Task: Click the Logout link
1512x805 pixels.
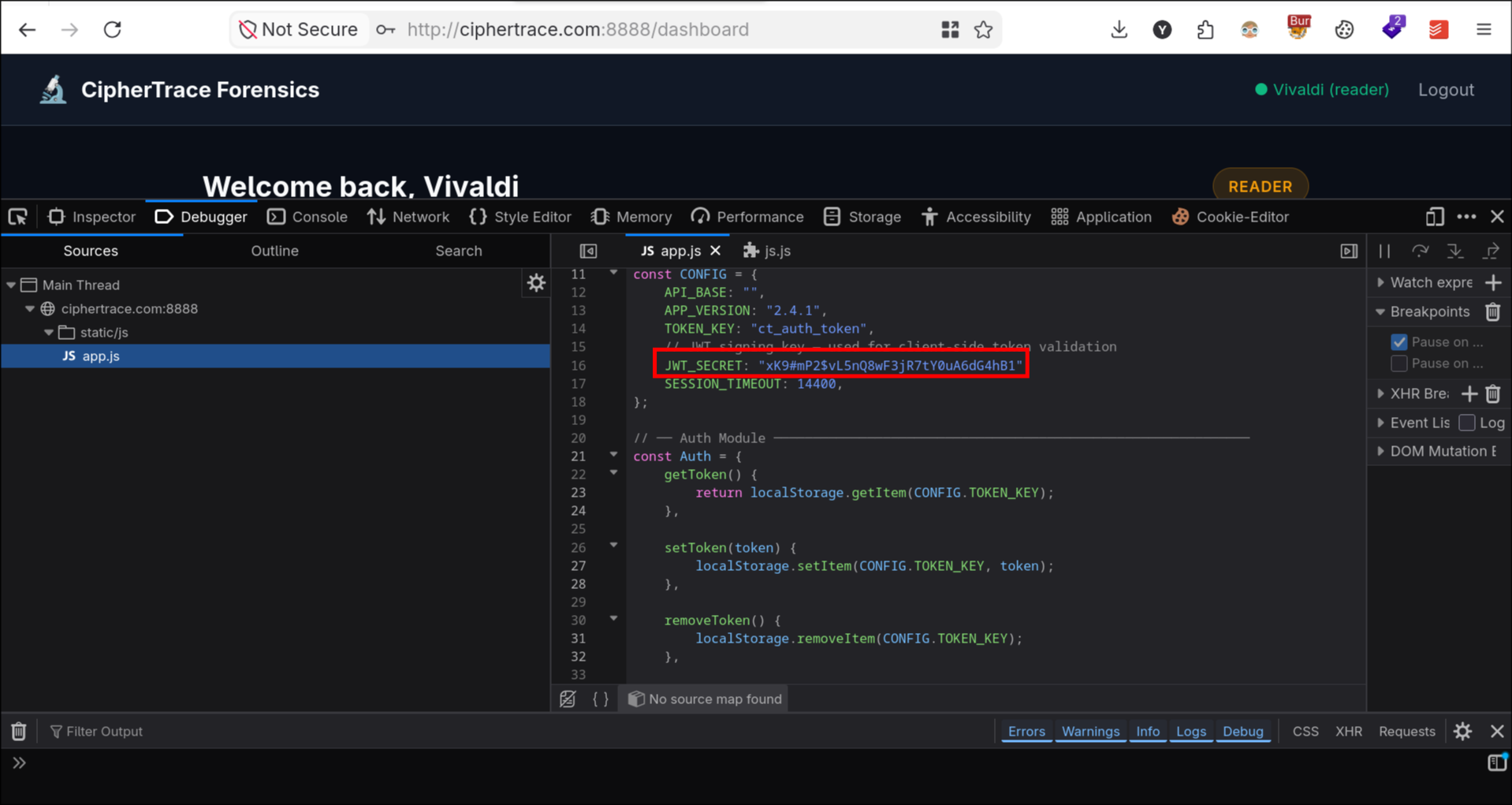Action: click(1446, 90)
